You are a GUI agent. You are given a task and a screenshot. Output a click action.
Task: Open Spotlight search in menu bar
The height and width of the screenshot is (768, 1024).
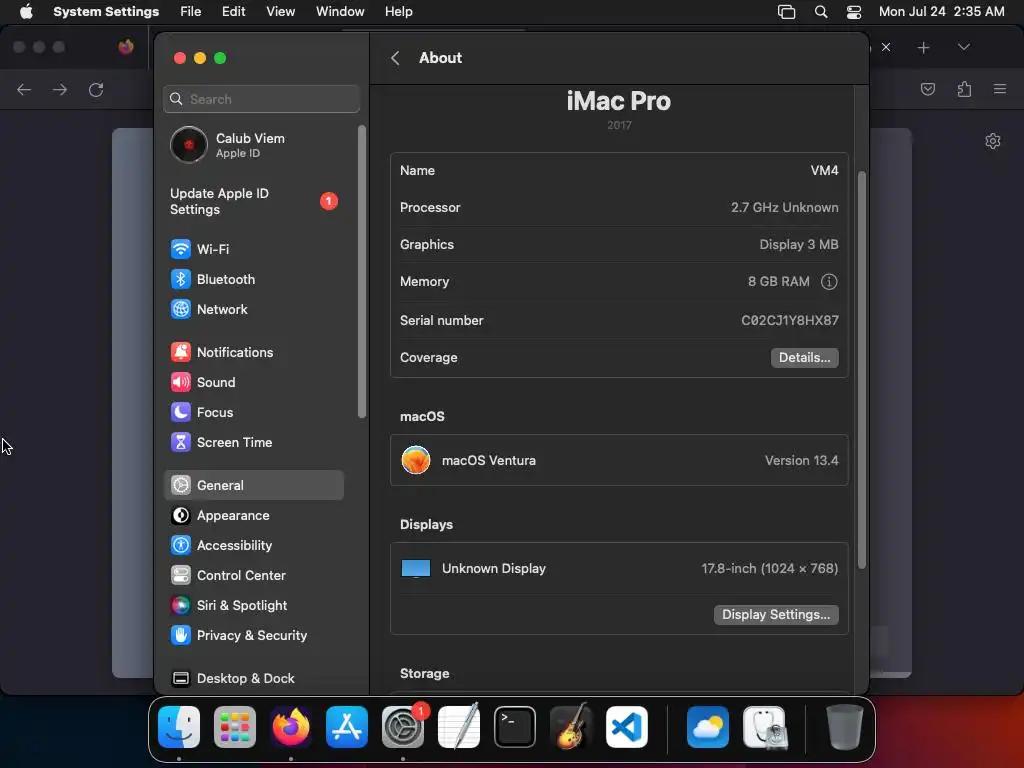821,12
